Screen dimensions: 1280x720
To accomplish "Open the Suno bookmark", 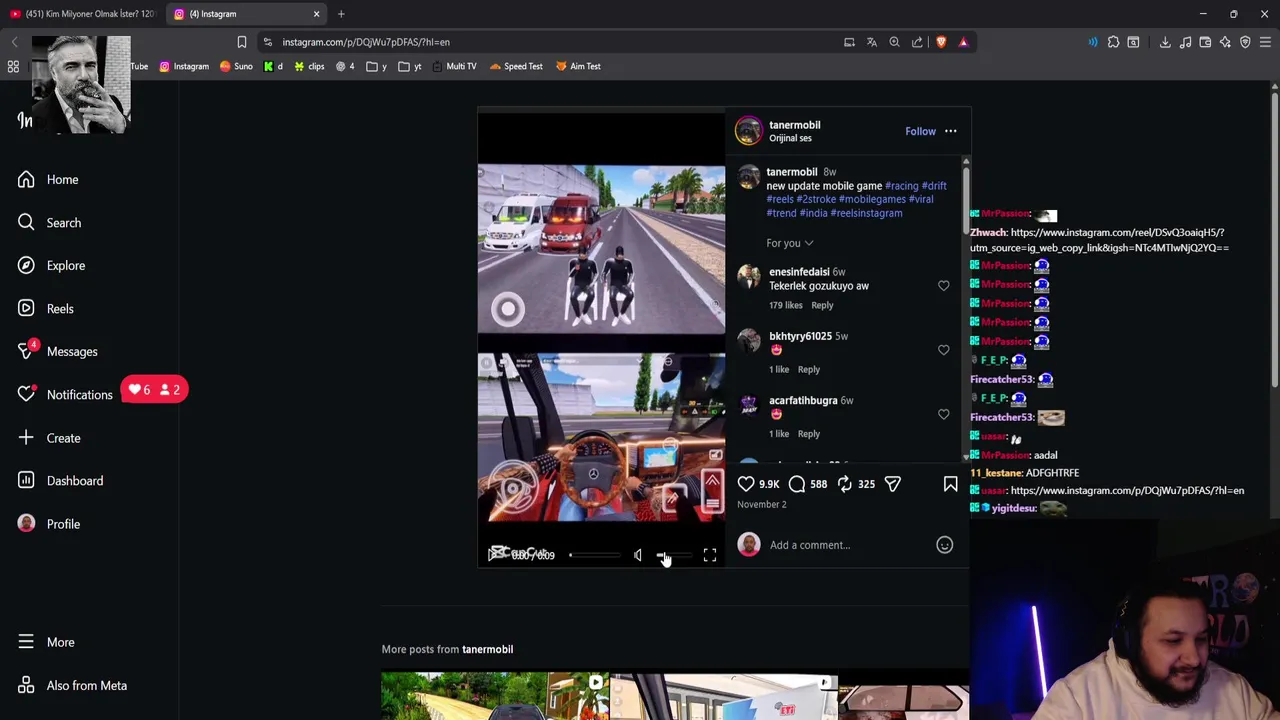I will 236,66.
